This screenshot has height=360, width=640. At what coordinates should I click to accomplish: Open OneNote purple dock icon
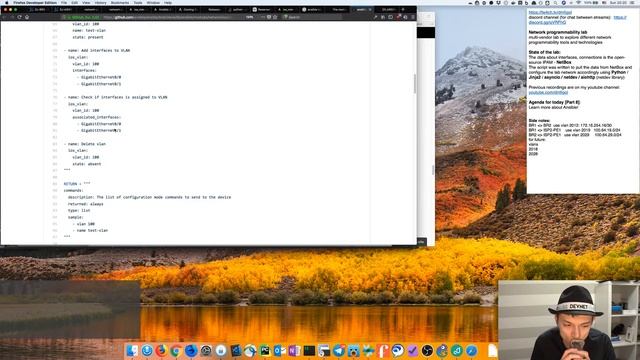[x=294, y=351]
